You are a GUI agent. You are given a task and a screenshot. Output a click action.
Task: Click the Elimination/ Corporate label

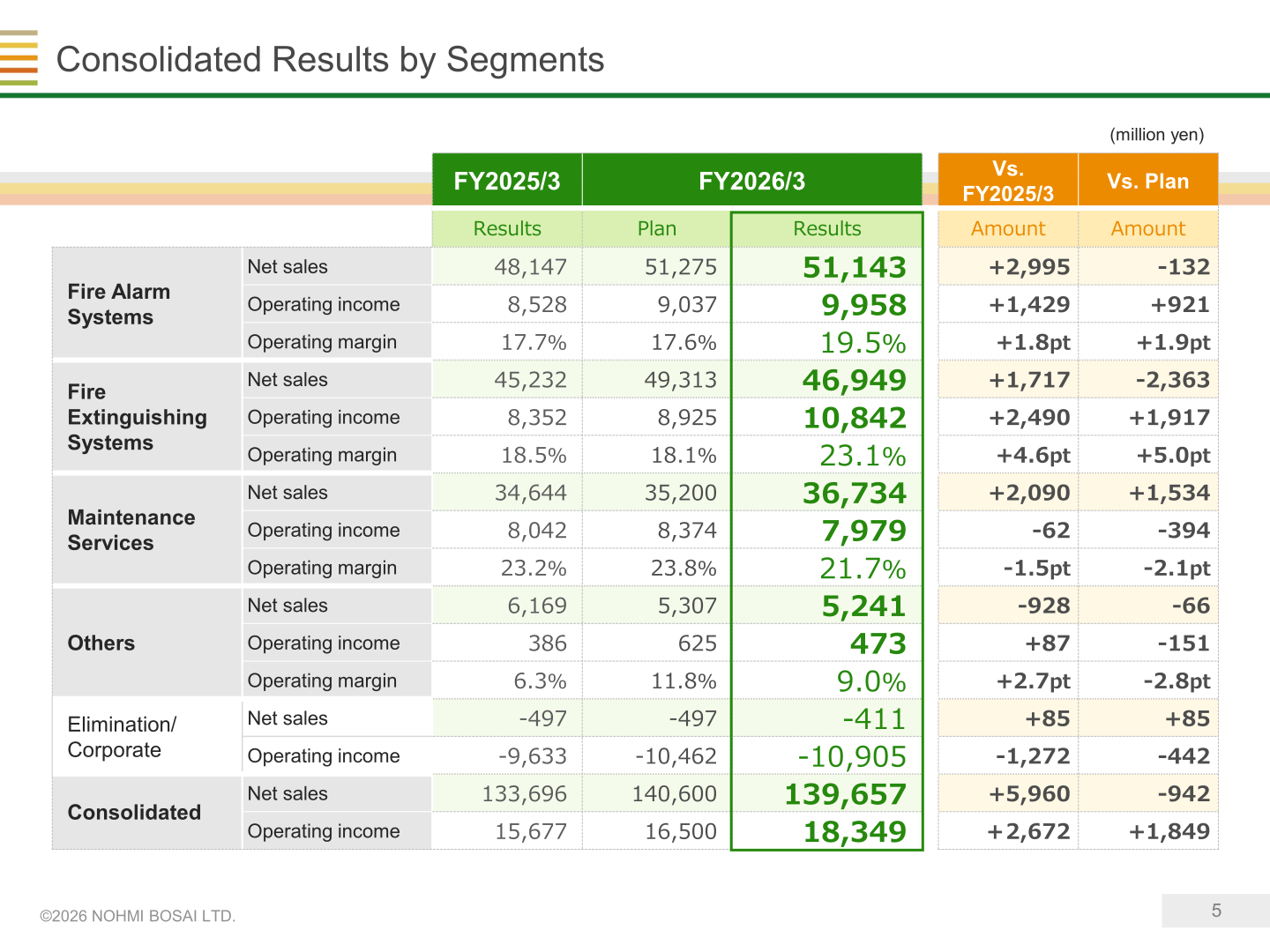[x=122, y=737]
